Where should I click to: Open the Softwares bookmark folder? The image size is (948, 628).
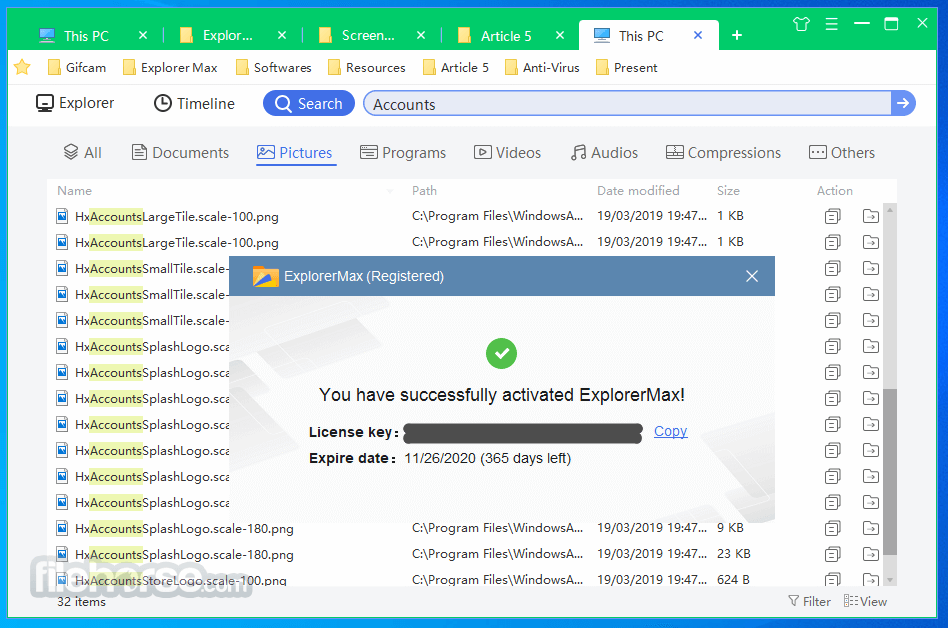pyautogui.click(x=274, y=68)
